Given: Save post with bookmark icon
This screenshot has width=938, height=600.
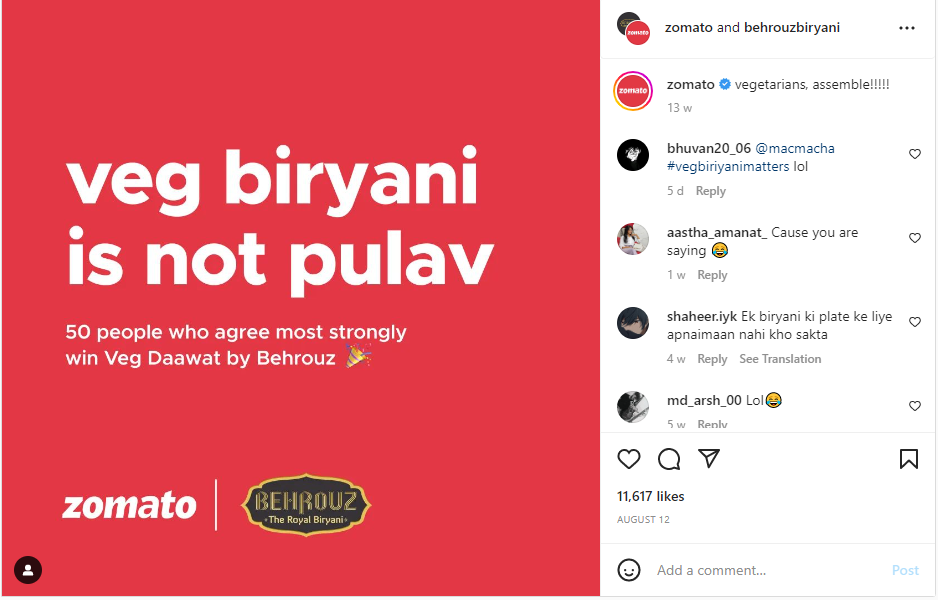Looking at the screenshot, I should tap(909, 459).
